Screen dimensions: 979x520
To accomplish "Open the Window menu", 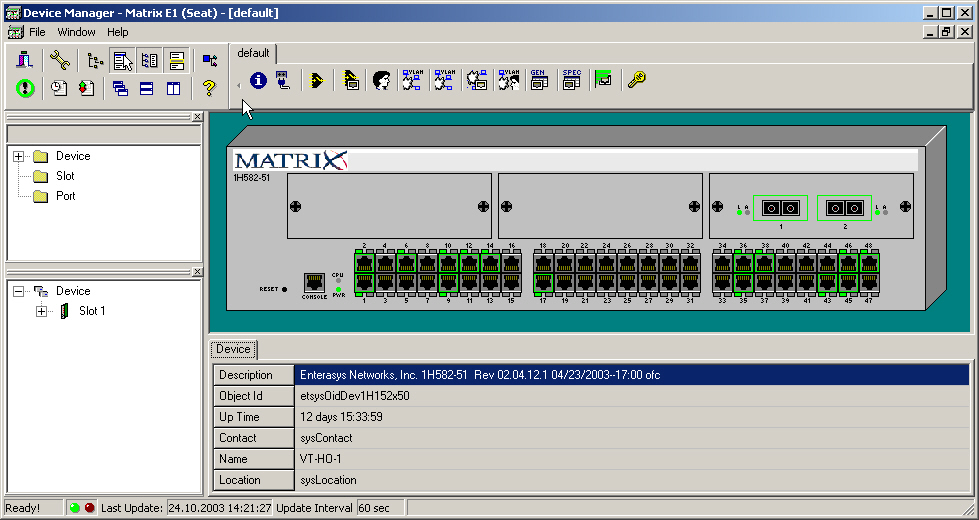I will click(76, 32).
